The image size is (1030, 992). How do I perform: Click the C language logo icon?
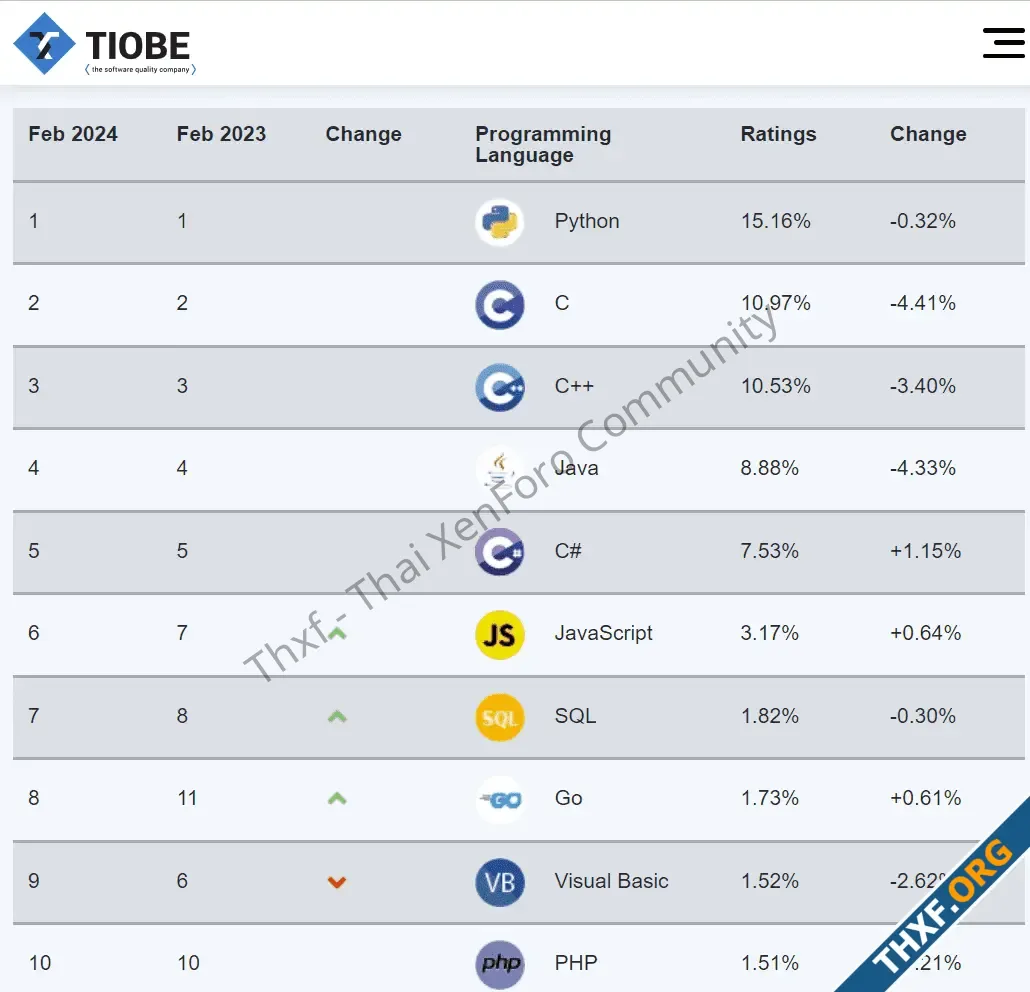499,305
